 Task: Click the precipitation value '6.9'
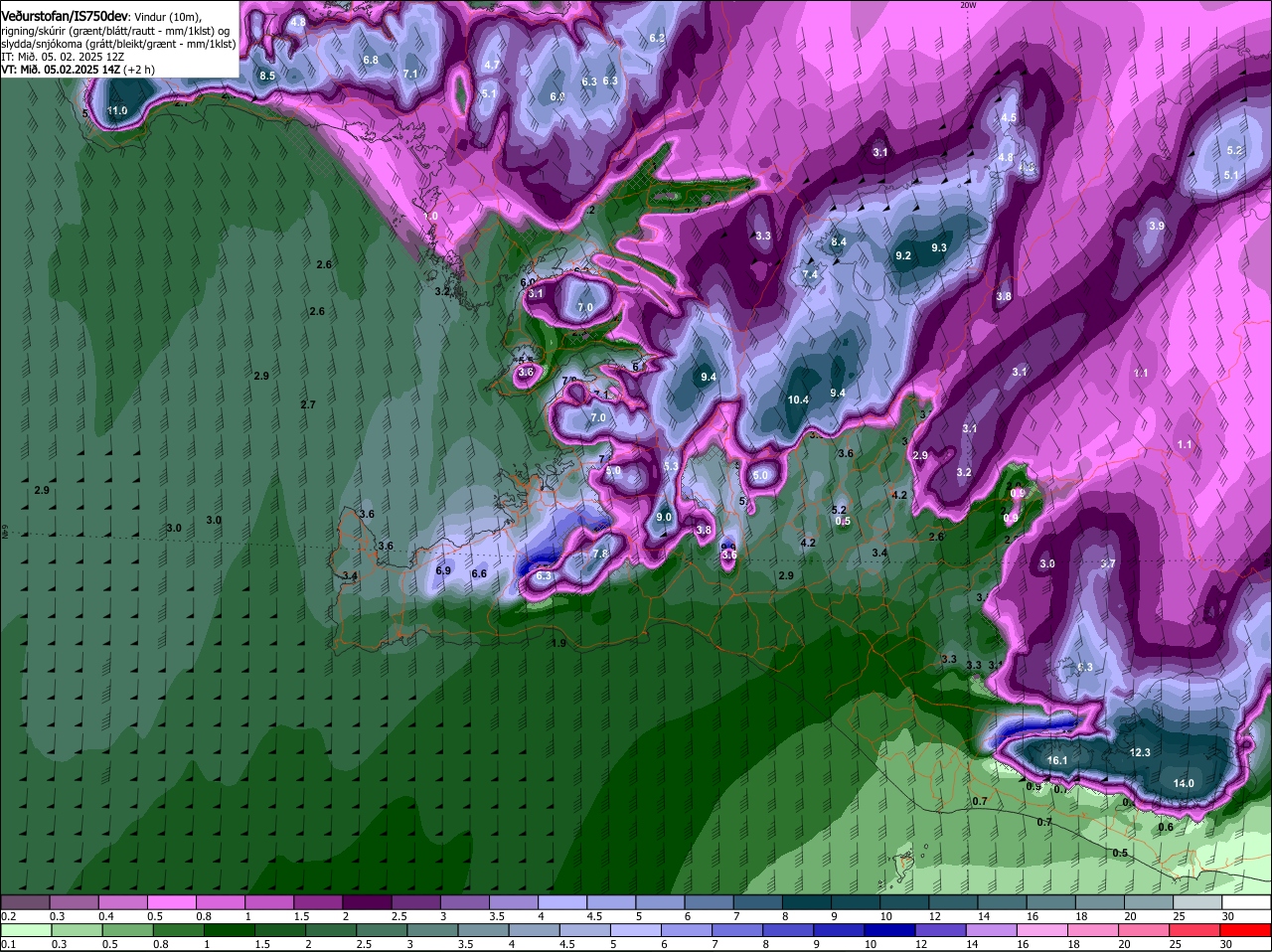[x=443, y=570]
